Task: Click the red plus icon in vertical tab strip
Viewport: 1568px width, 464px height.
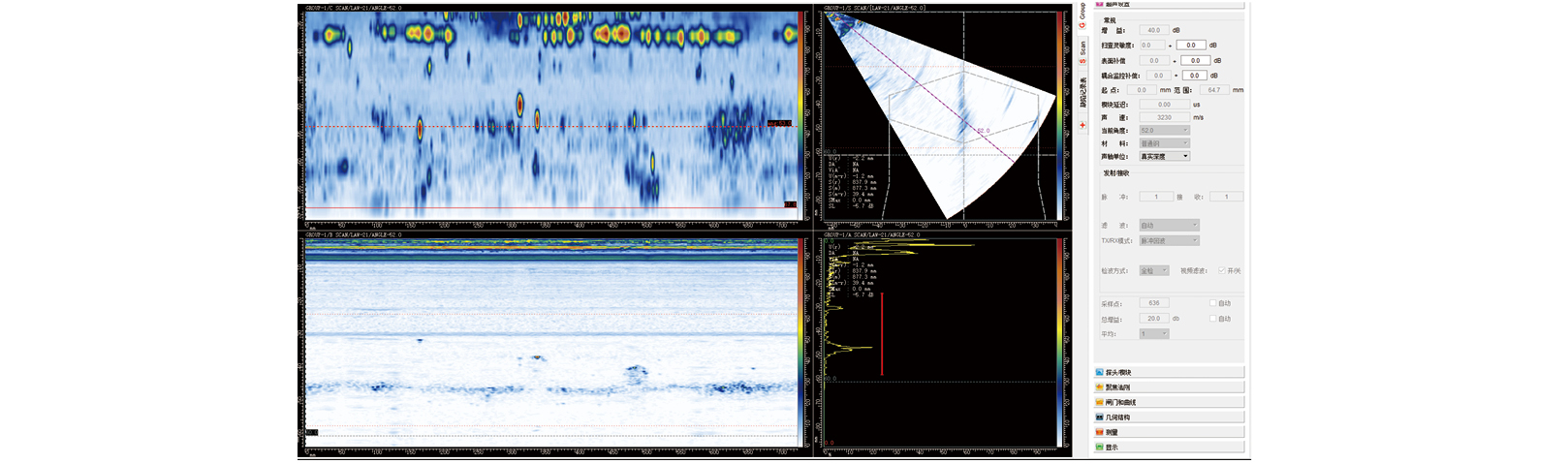Action: (1082, 125)
